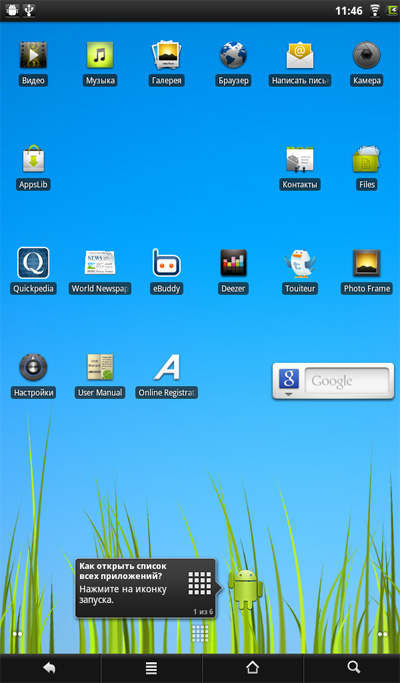Open Quickpedia app
Screen dimensions: 400x683
point(33,271)
